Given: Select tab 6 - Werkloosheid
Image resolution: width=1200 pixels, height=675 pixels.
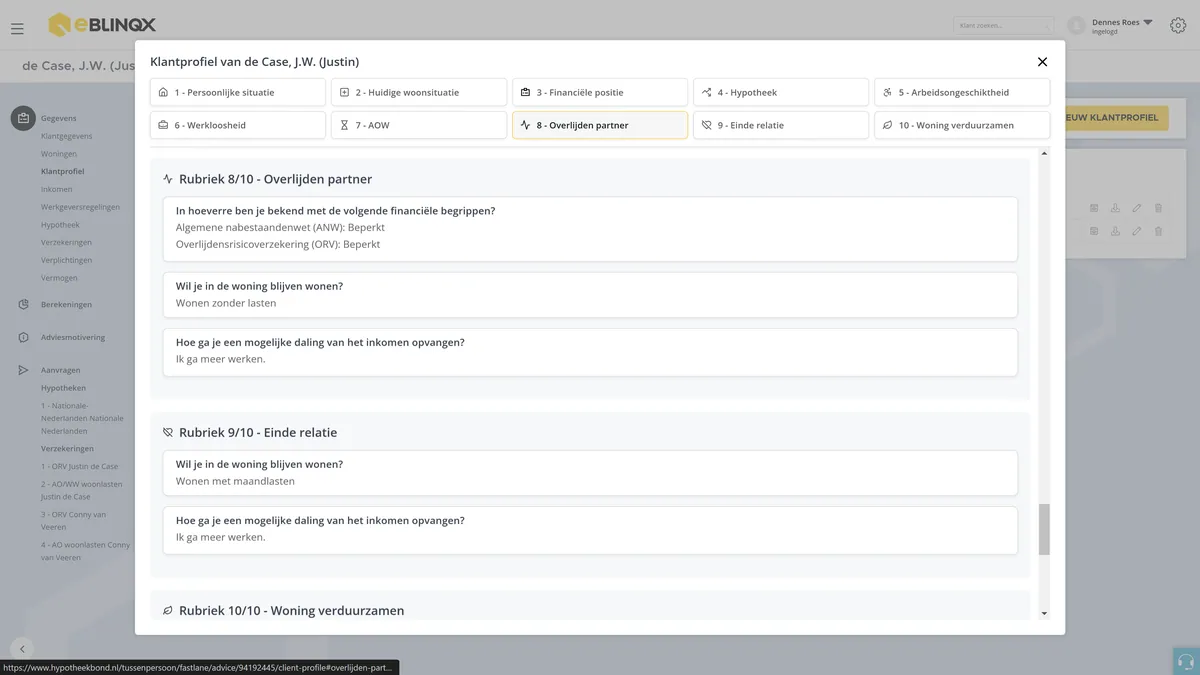Looking at the screenshot, I should (x=238, y=125).
